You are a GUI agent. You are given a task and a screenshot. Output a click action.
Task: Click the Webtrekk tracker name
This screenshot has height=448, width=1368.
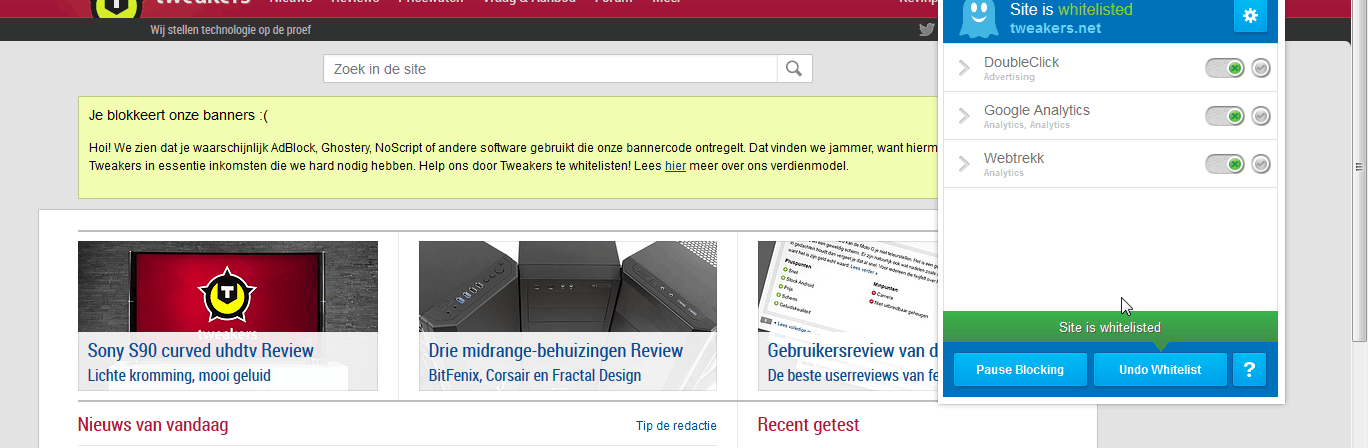click(x=1014, y=158)
